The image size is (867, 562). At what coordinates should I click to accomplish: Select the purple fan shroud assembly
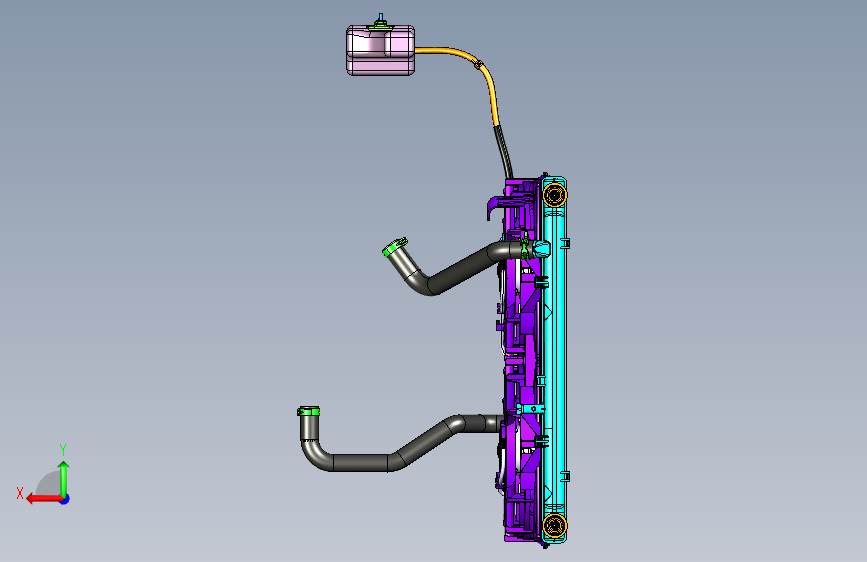pos(520,360)
